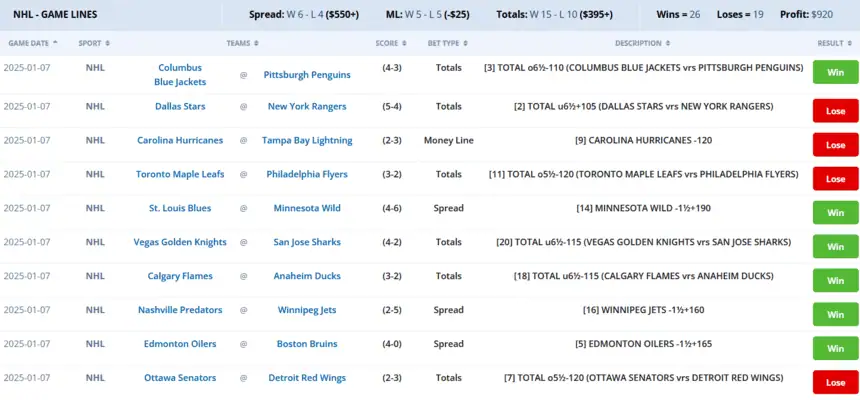The image size is (860, 400).
Task: Click the TOTAL o5½-120 Ottawa description
Action: pos(643,379)
